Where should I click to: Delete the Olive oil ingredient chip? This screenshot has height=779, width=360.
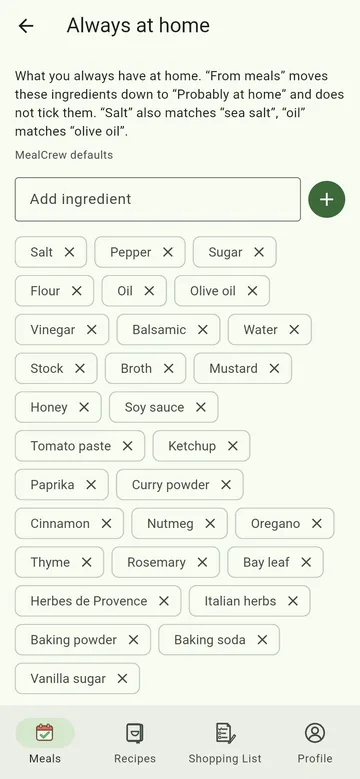tap(252, 291)
